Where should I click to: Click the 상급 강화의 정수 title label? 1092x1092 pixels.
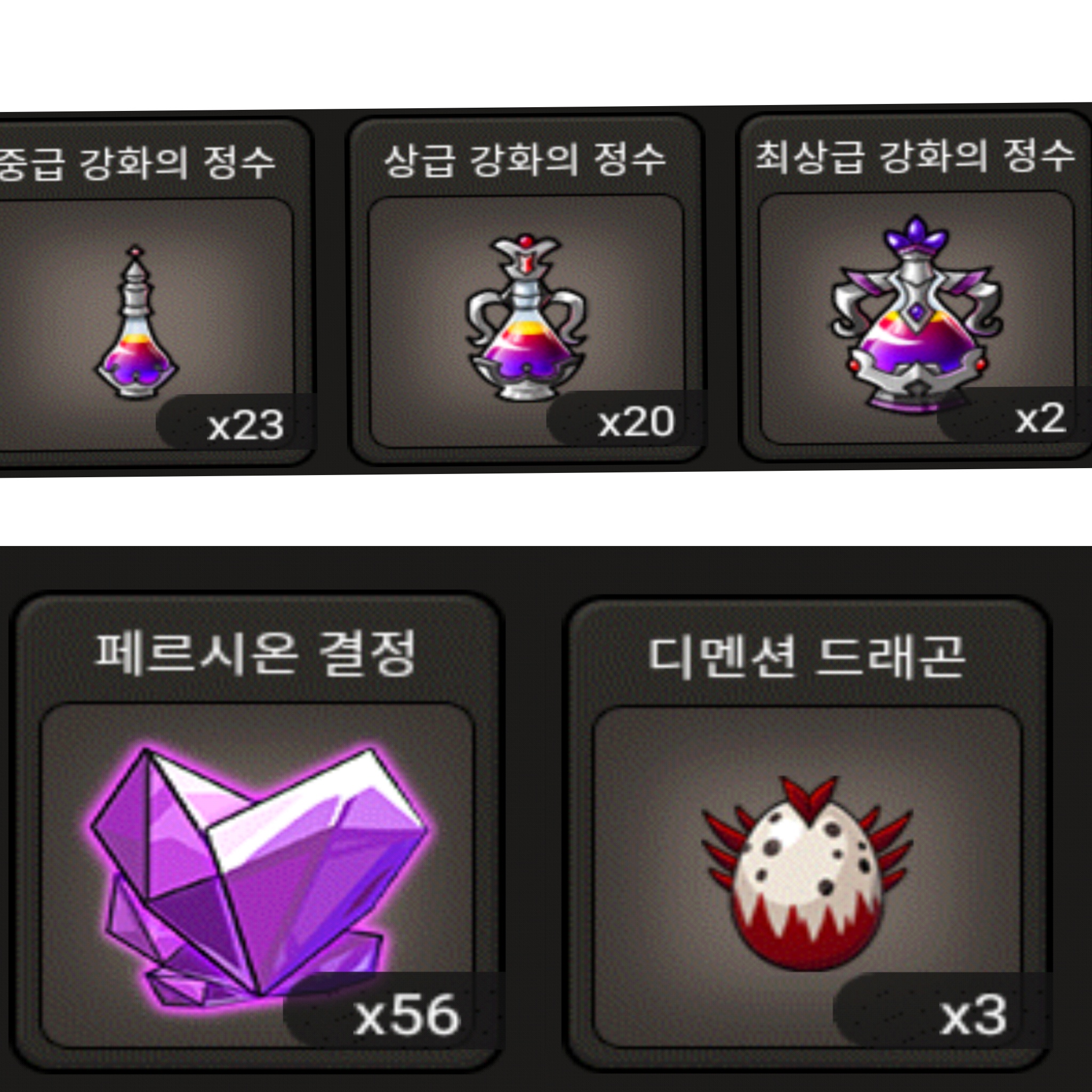526,159
